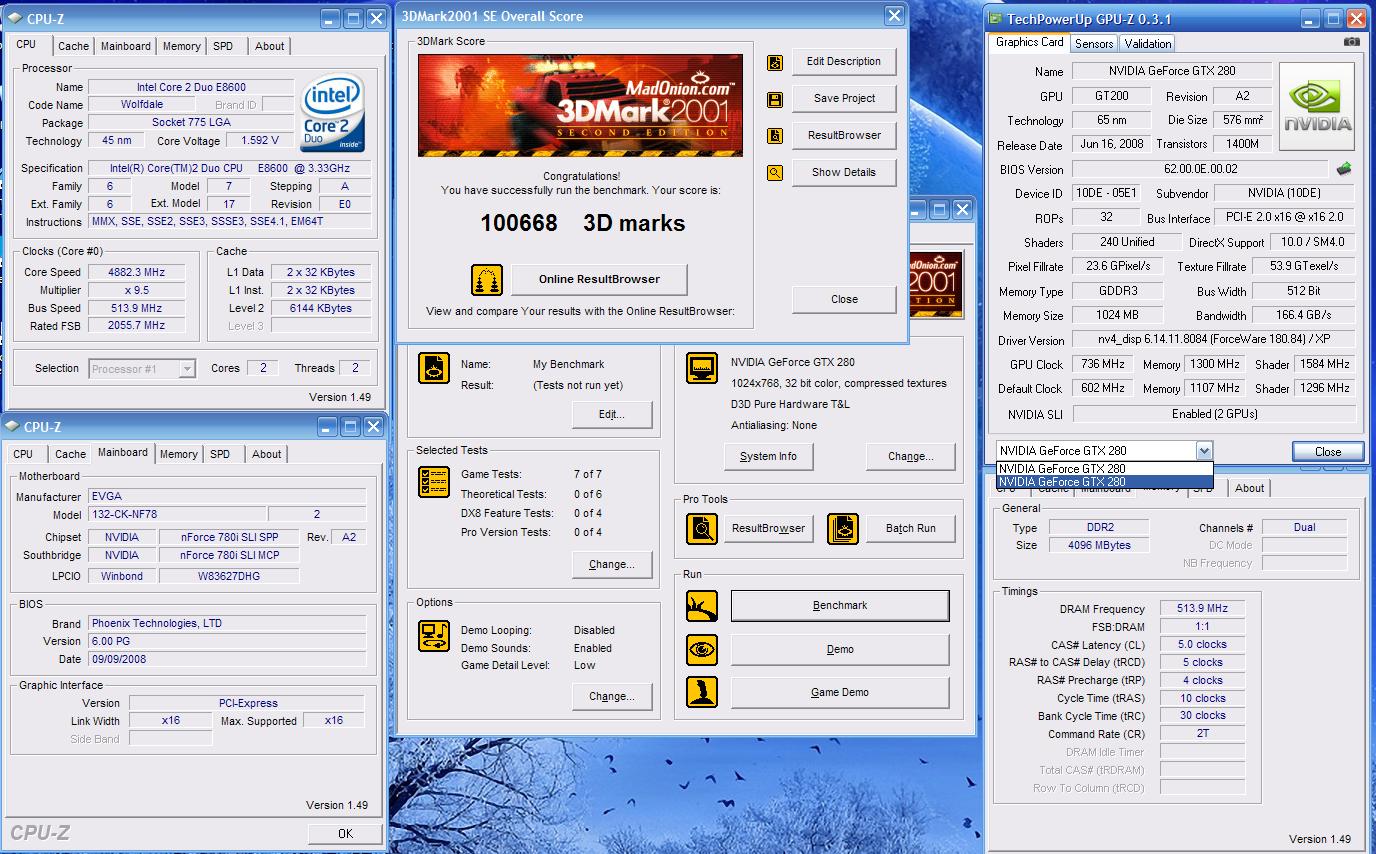Click the System Info button
This screenshot has width=1376, height=854.
coord(768,456)
